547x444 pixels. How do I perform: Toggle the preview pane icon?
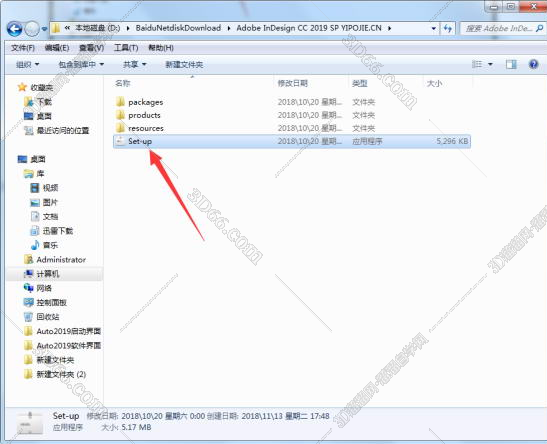click(x=511, y=65)
